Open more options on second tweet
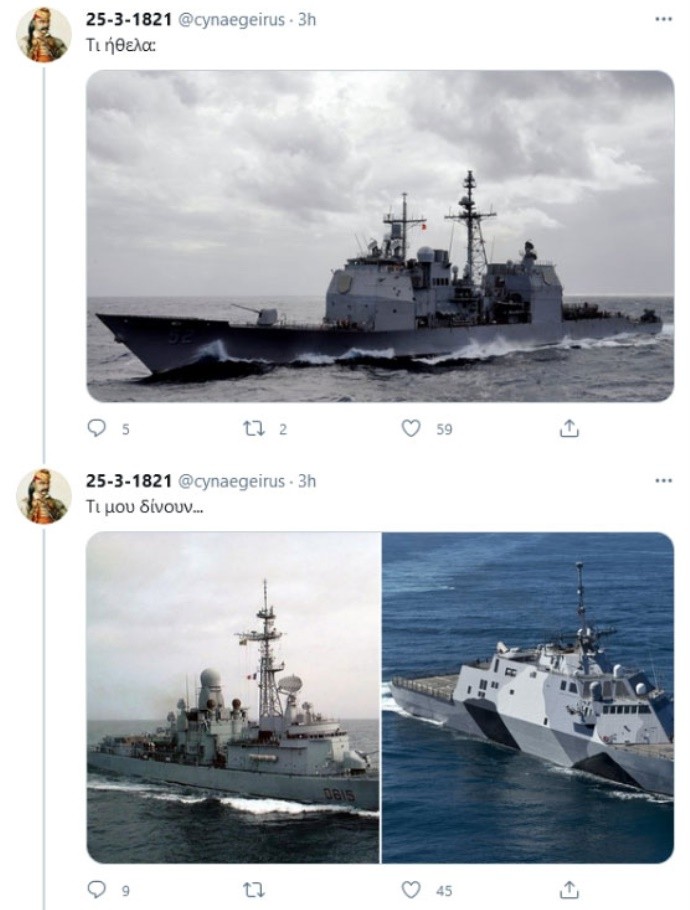 click(x=663, y=481)
